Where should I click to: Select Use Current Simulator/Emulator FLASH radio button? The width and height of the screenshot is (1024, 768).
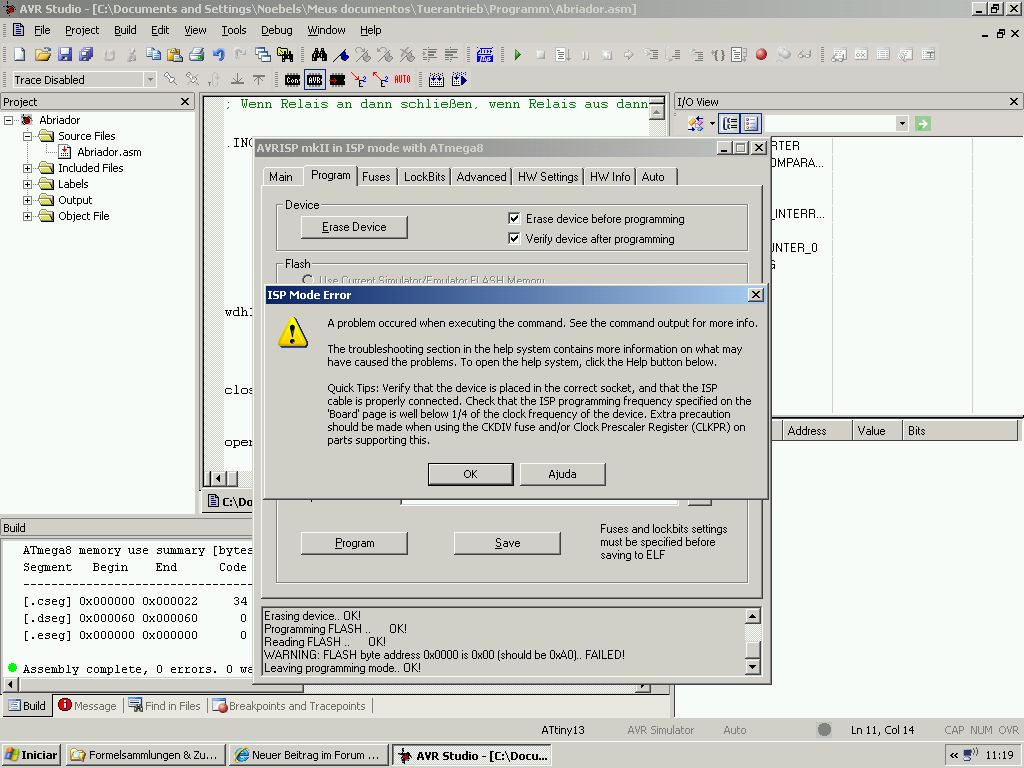[308, 280]
